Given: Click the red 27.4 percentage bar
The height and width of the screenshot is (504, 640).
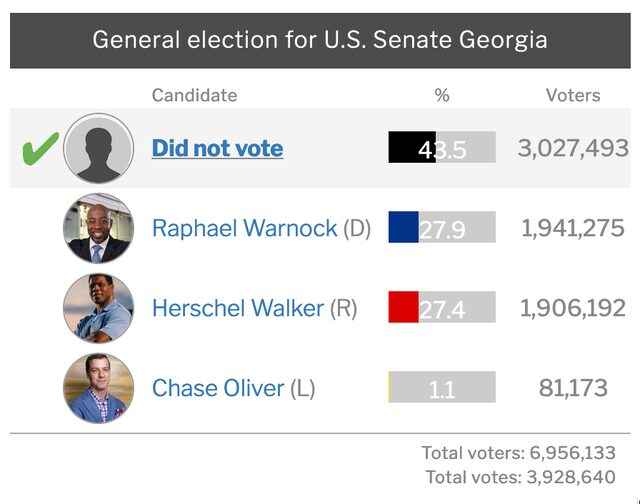Looking at the screenshot, I should 442,307.
